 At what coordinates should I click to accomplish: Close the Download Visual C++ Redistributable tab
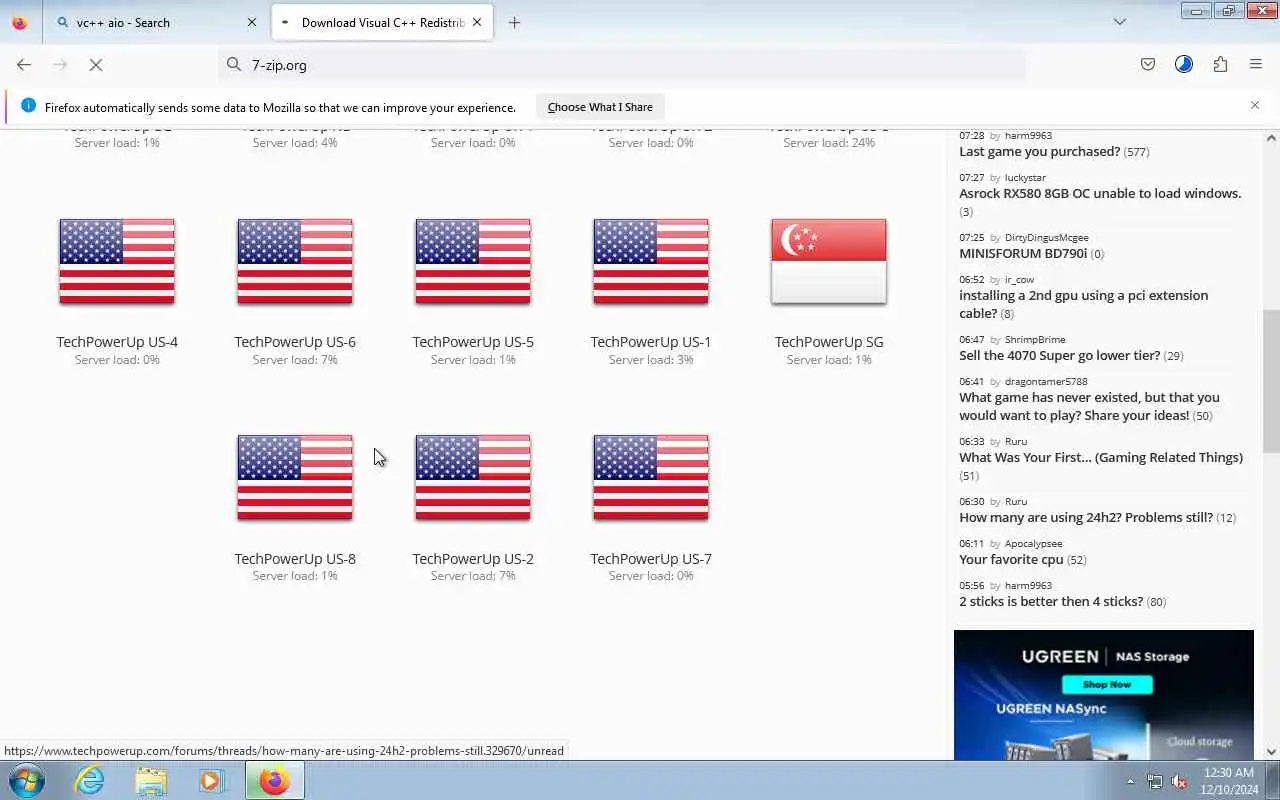pos(477,22)
